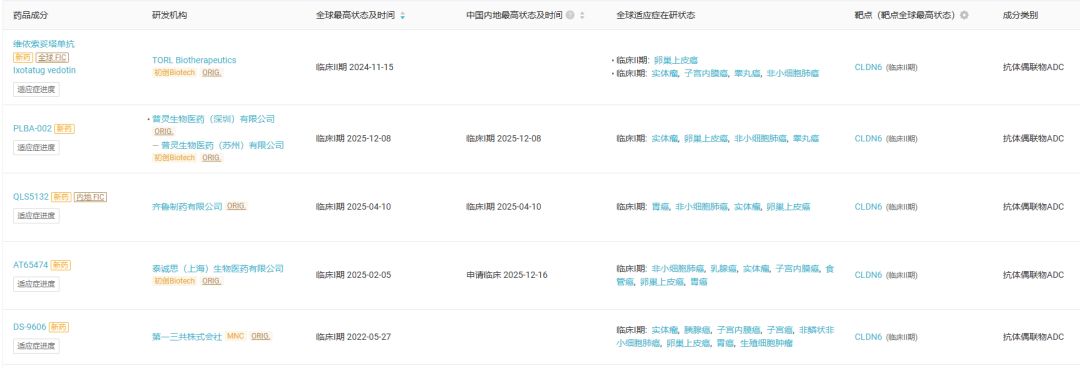The height and width of the screenshot is (368, 1080).
Task: Click the MNC tag beside 第一三共株式会社
Action: click(x=235, y=336)
